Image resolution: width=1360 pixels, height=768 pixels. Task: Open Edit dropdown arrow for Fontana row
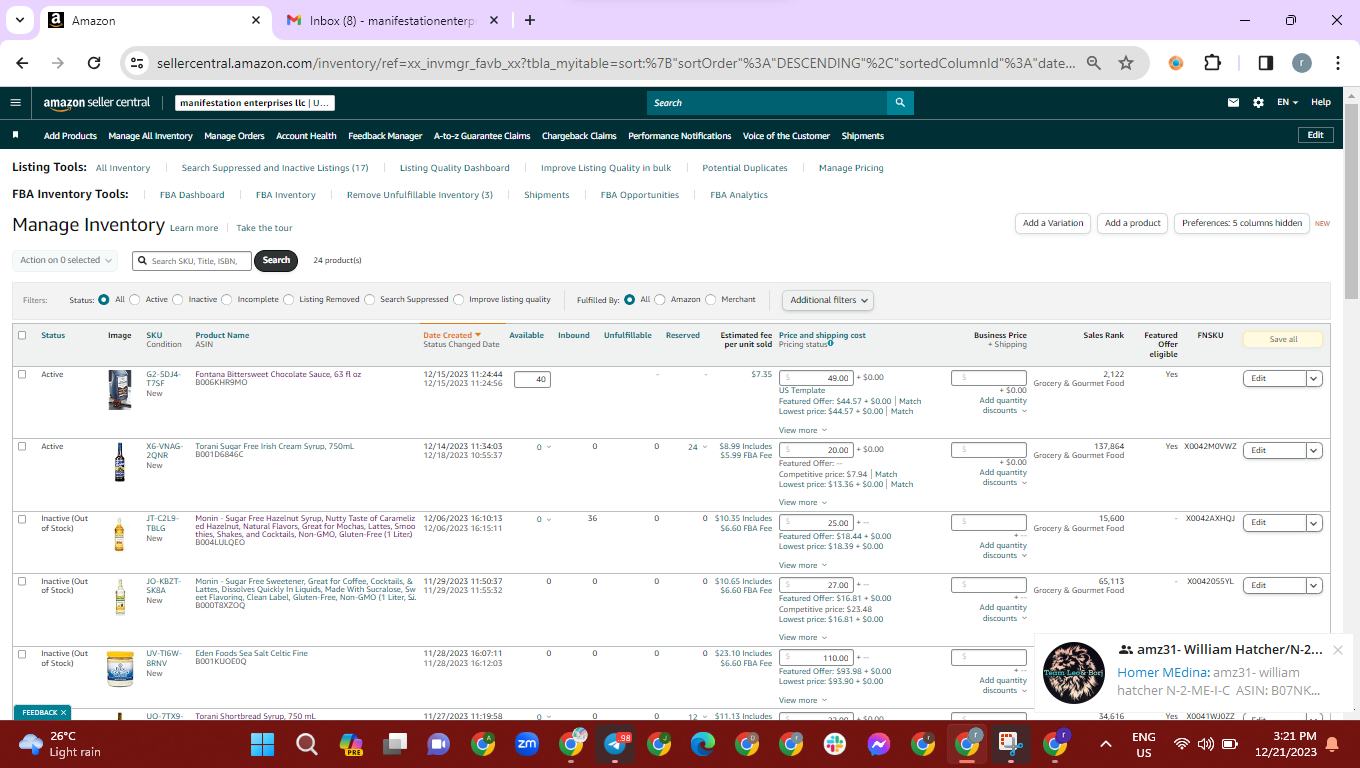1315,378
